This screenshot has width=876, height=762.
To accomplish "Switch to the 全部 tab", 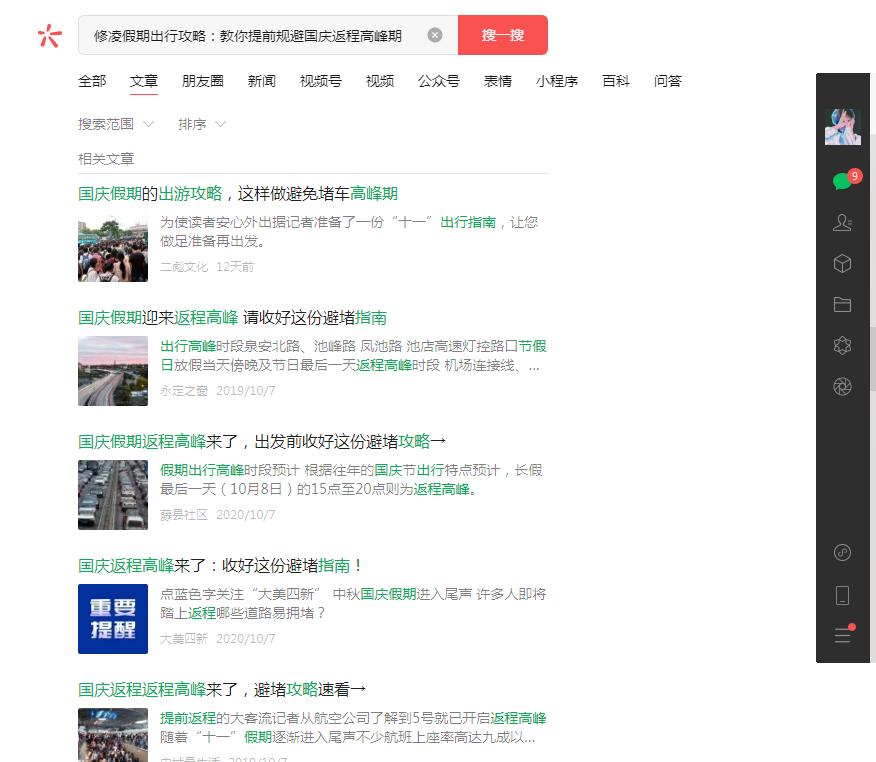I will click(x=92, y=81).
